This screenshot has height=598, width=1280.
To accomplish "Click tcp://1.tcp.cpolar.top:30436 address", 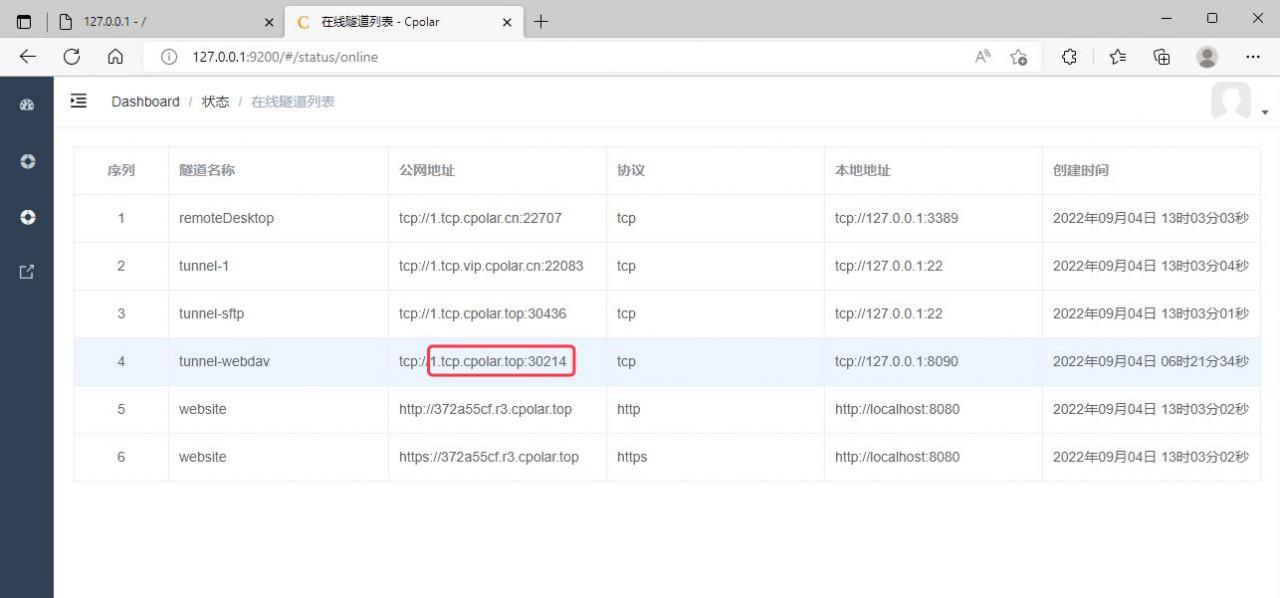I will coord(482,314).
